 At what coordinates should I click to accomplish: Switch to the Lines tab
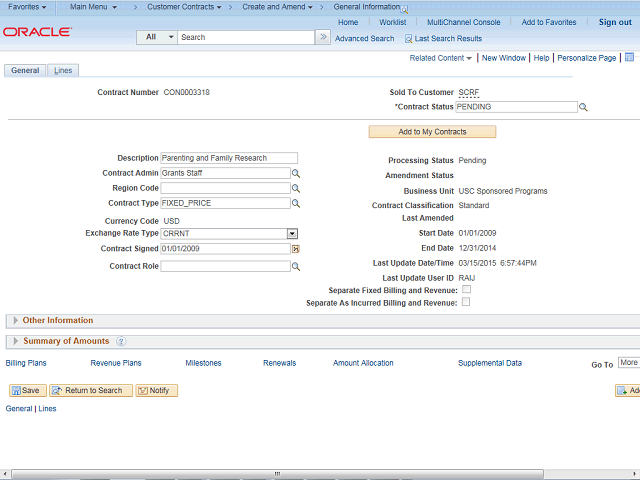tap(62, 71)
